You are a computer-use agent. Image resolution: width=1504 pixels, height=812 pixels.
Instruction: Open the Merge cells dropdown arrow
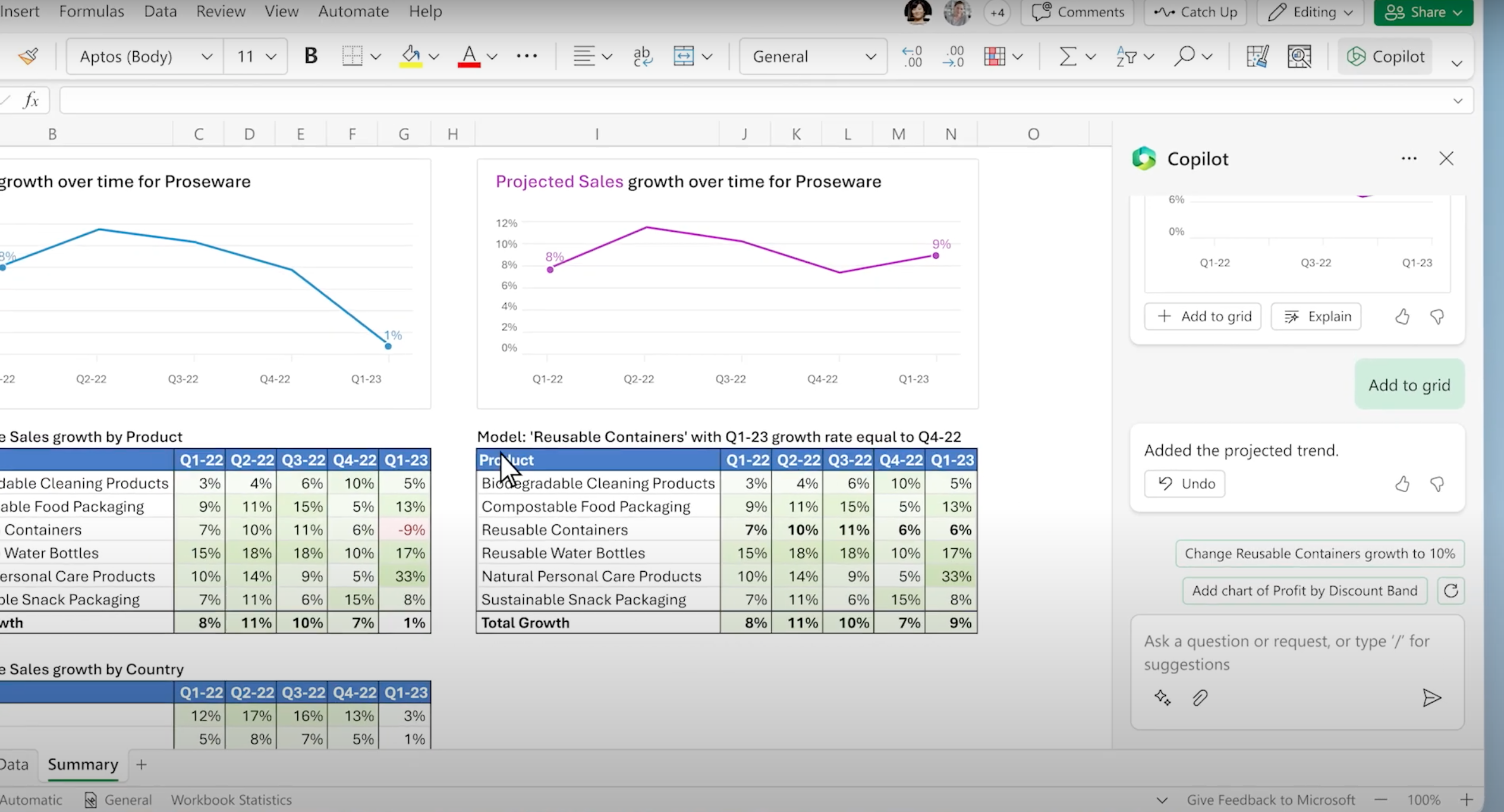(707, 57)
